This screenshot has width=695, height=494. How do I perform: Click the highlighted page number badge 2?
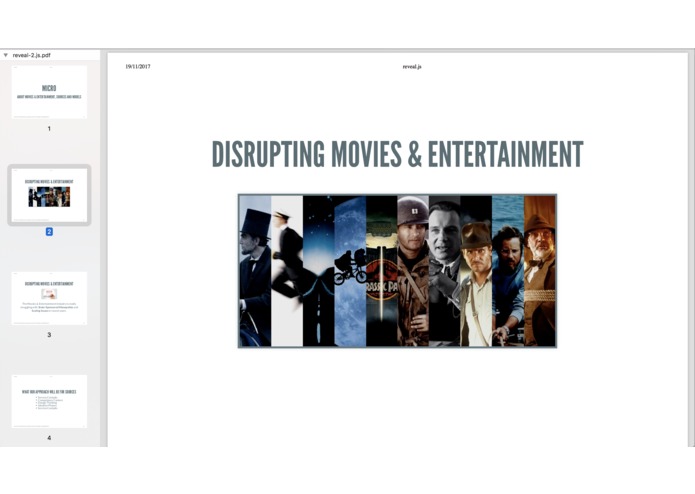pyautogui.click(x=49, y=232)
